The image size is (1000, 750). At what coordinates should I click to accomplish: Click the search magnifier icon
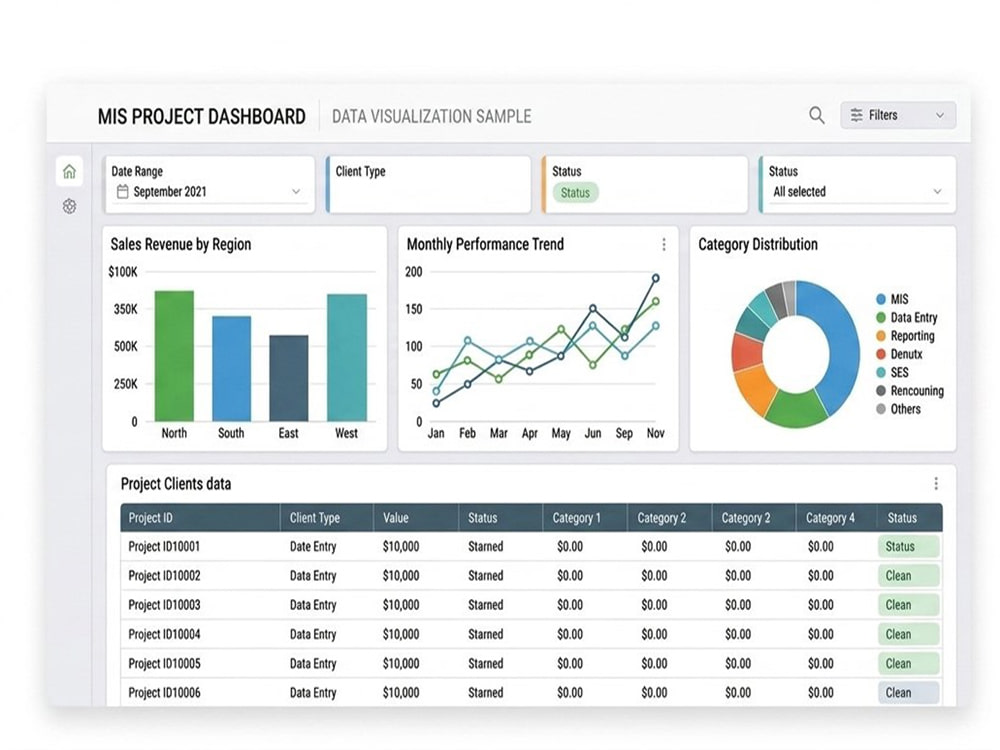point(816,115)
